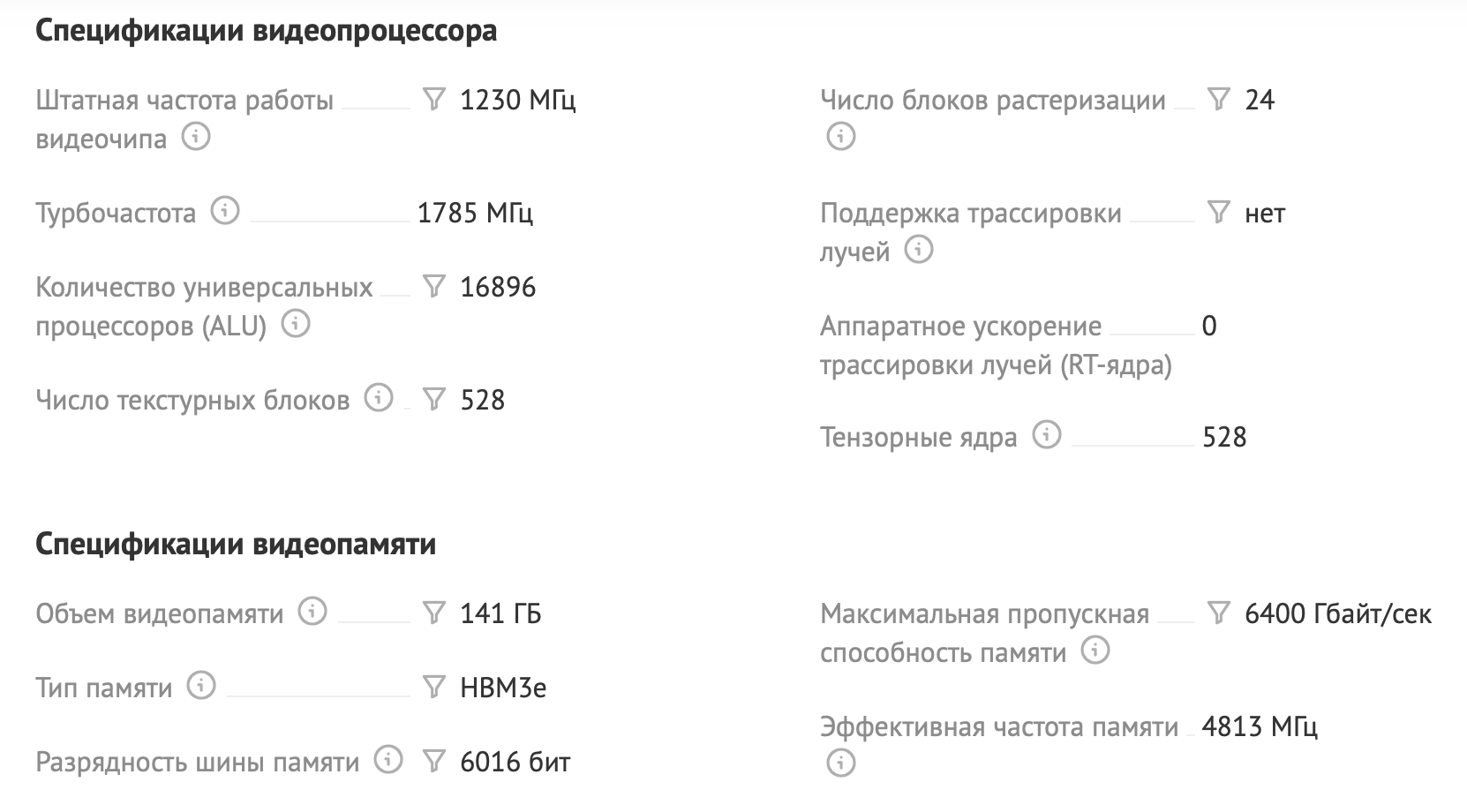Screen dimensions: 1467x812
Task: Click filter icon next to 24 rasterization blocks
Action: pos(1218,99)
